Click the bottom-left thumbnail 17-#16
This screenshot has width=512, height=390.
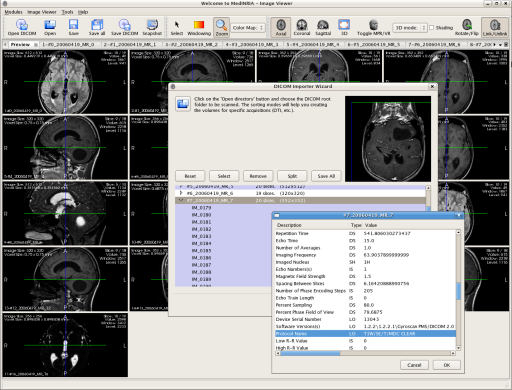(65, 345)
